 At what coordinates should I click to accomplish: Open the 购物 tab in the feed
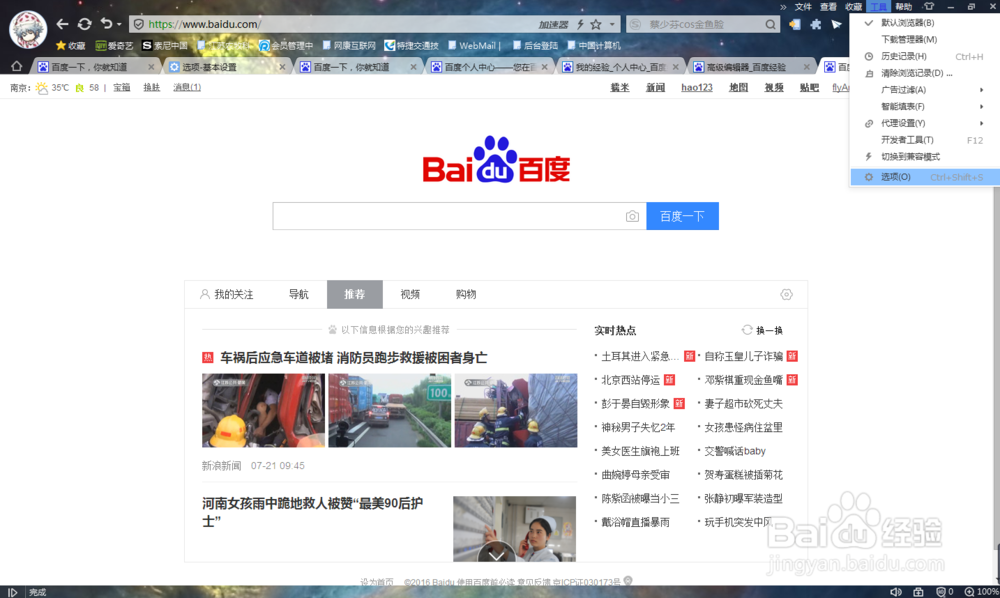tap(466, 295)
